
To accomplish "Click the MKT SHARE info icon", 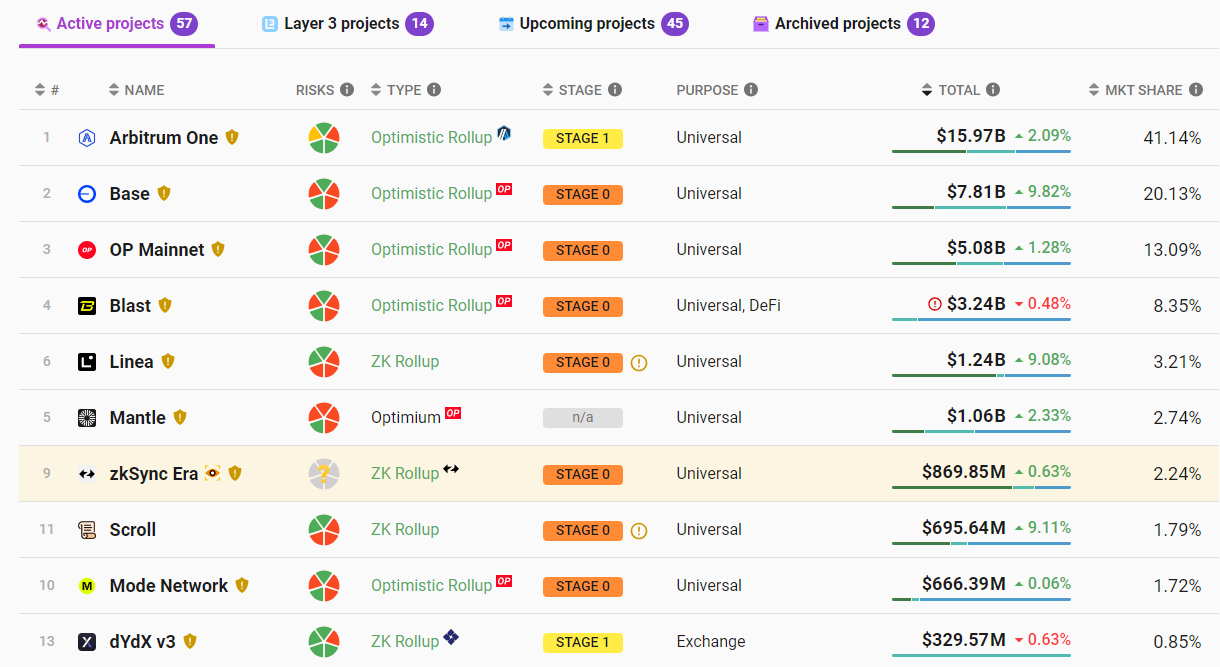I will click(1195, 90).
